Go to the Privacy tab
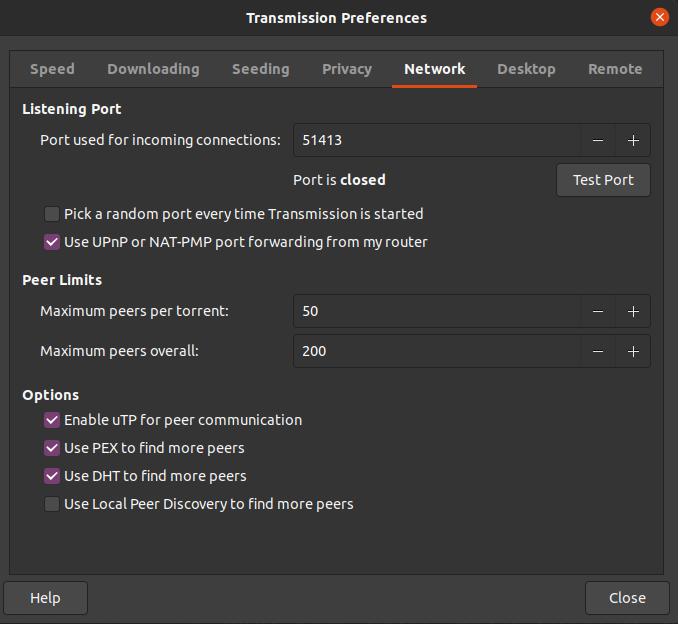This screenshot has width=678, height=624. 347,69
